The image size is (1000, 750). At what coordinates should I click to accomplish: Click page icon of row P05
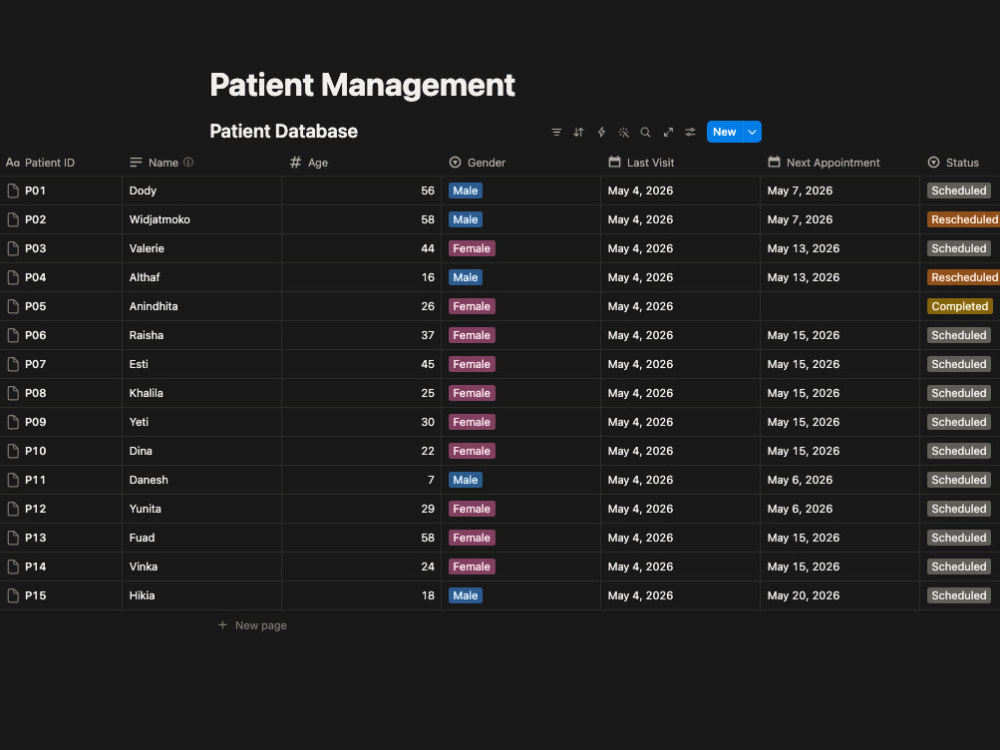point(13,306)
